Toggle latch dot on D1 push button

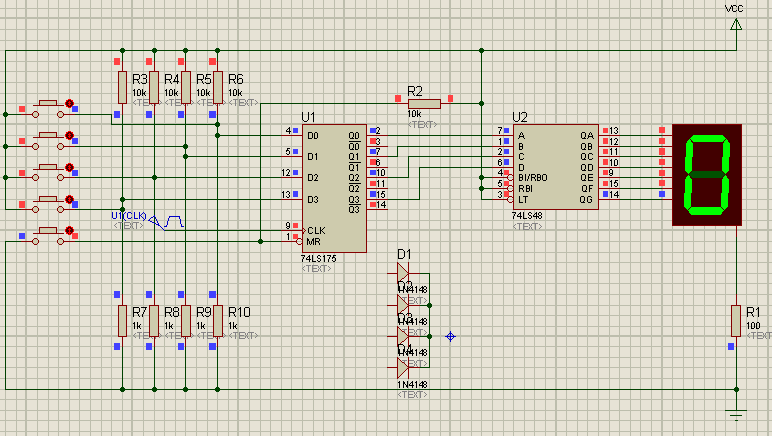tap(69, 135)
